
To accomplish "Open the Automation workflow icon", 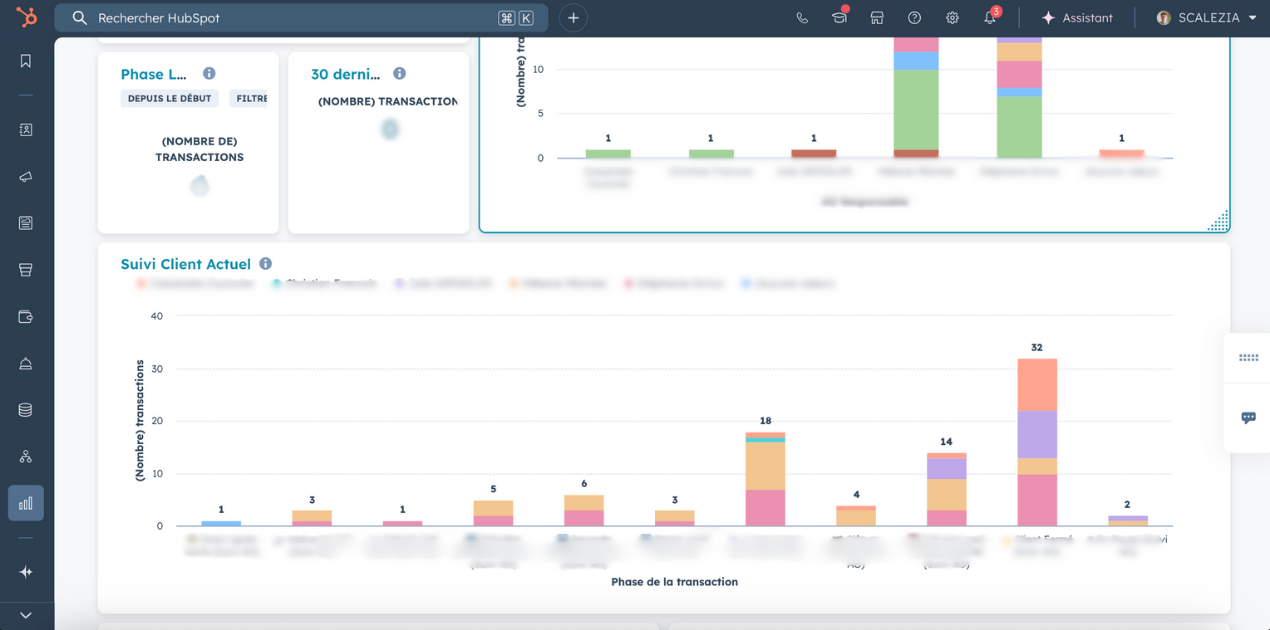I will pos(26,456).
